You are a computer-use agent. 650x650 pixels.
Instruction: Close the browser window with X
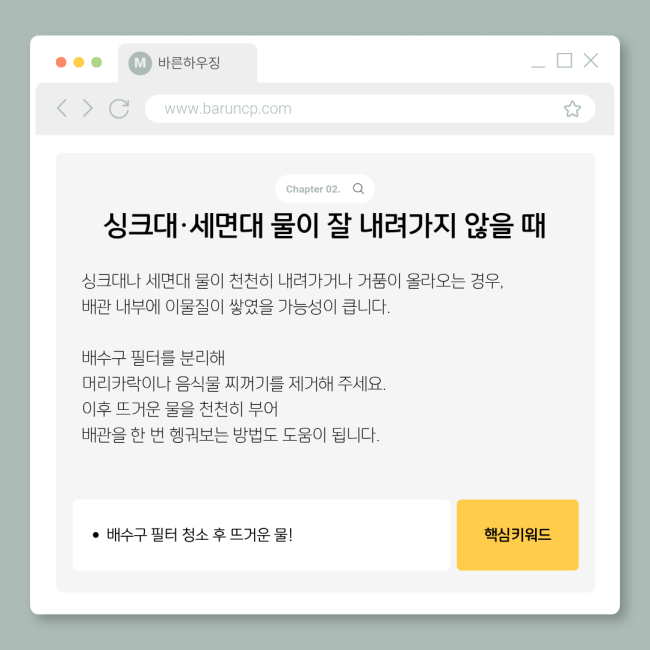(591, 61)
